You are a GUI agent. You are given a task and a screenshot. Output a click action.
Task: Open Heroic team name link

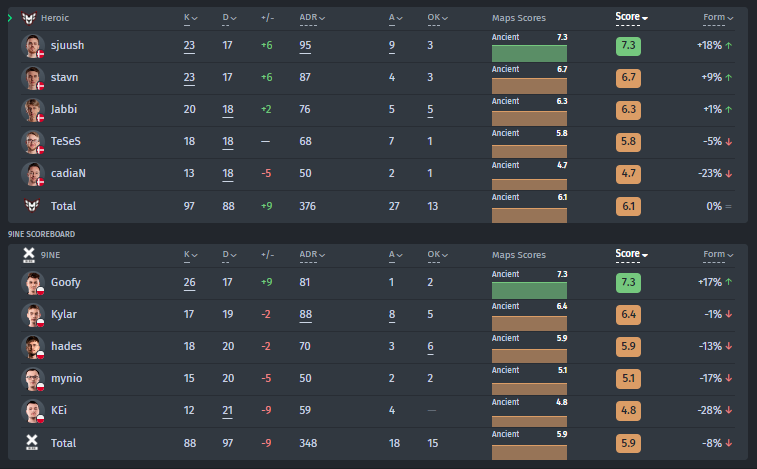[55, 18]
